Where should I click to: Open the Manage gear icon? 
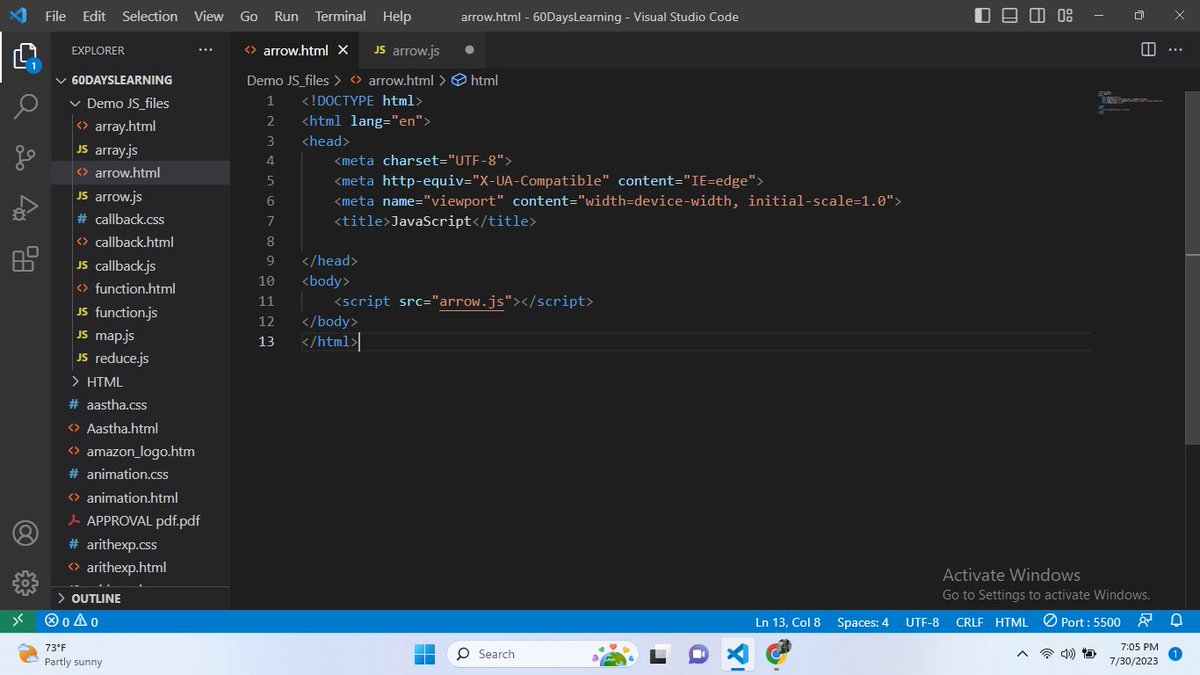pyautogui.click(x=25, y=583)
